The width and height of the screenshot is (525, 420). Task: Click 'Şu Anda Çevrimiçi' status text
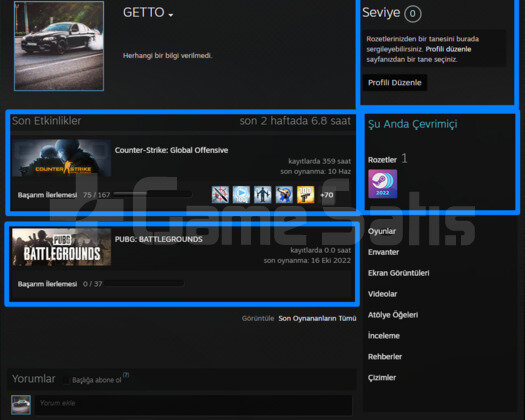pos(412,124)
